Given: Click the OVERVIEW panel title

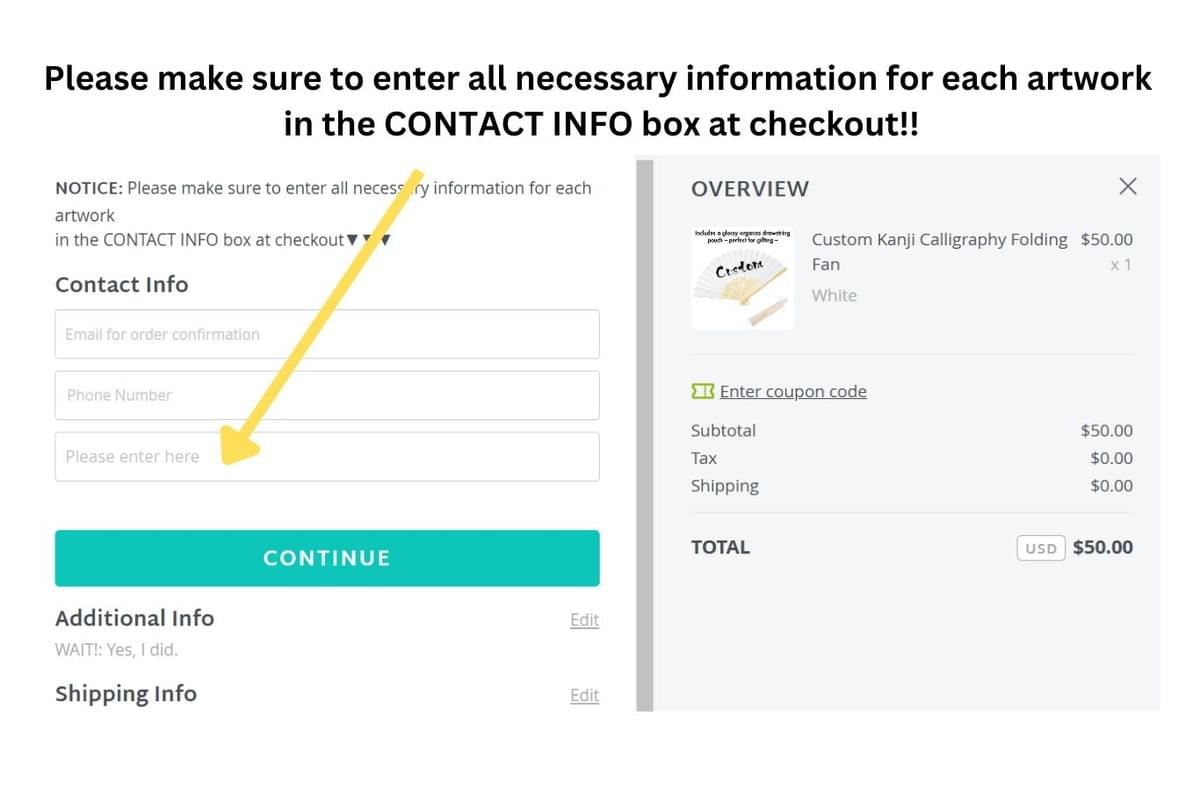Looking at the screenshot, I should tap(750, 188).
